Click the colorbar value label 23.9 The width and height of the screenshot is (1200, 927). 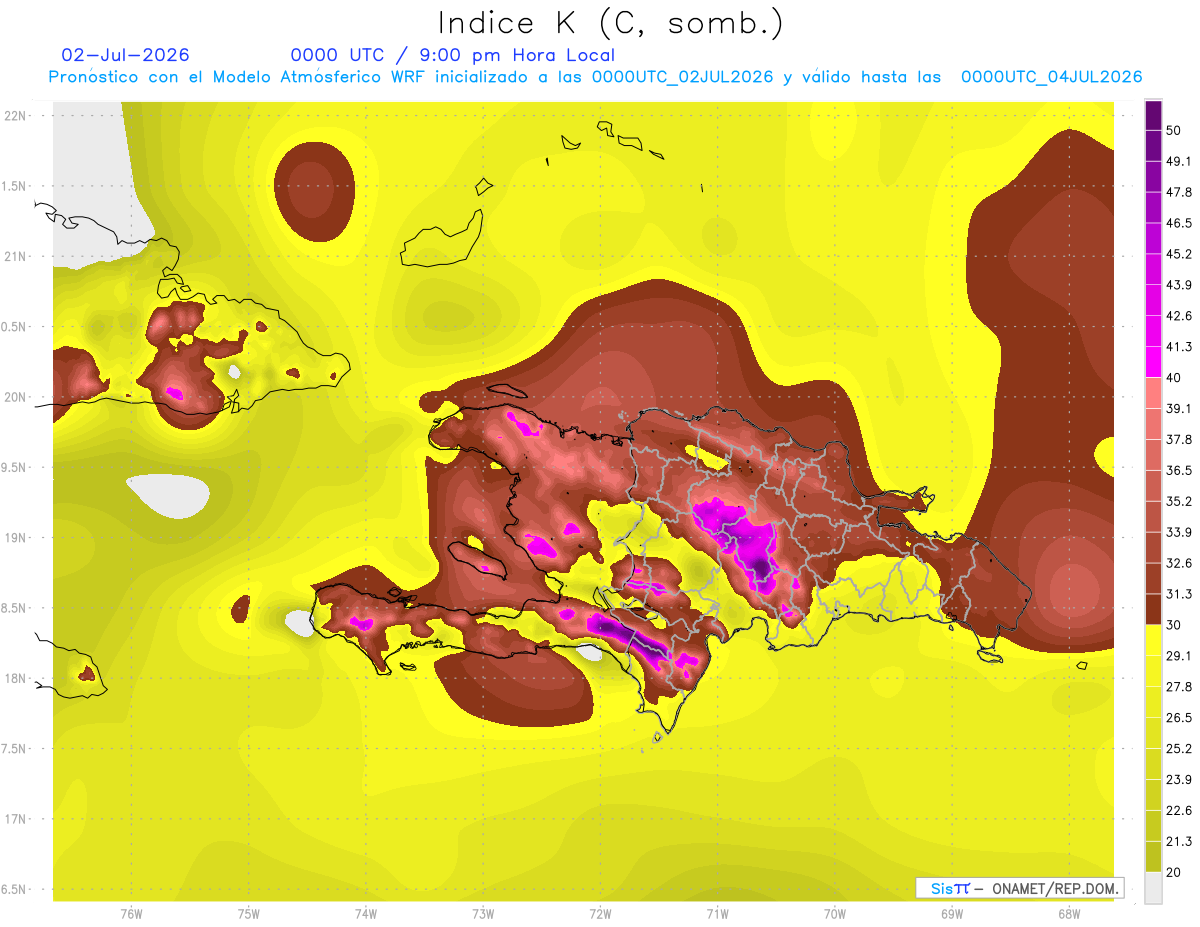[1179, 780]
